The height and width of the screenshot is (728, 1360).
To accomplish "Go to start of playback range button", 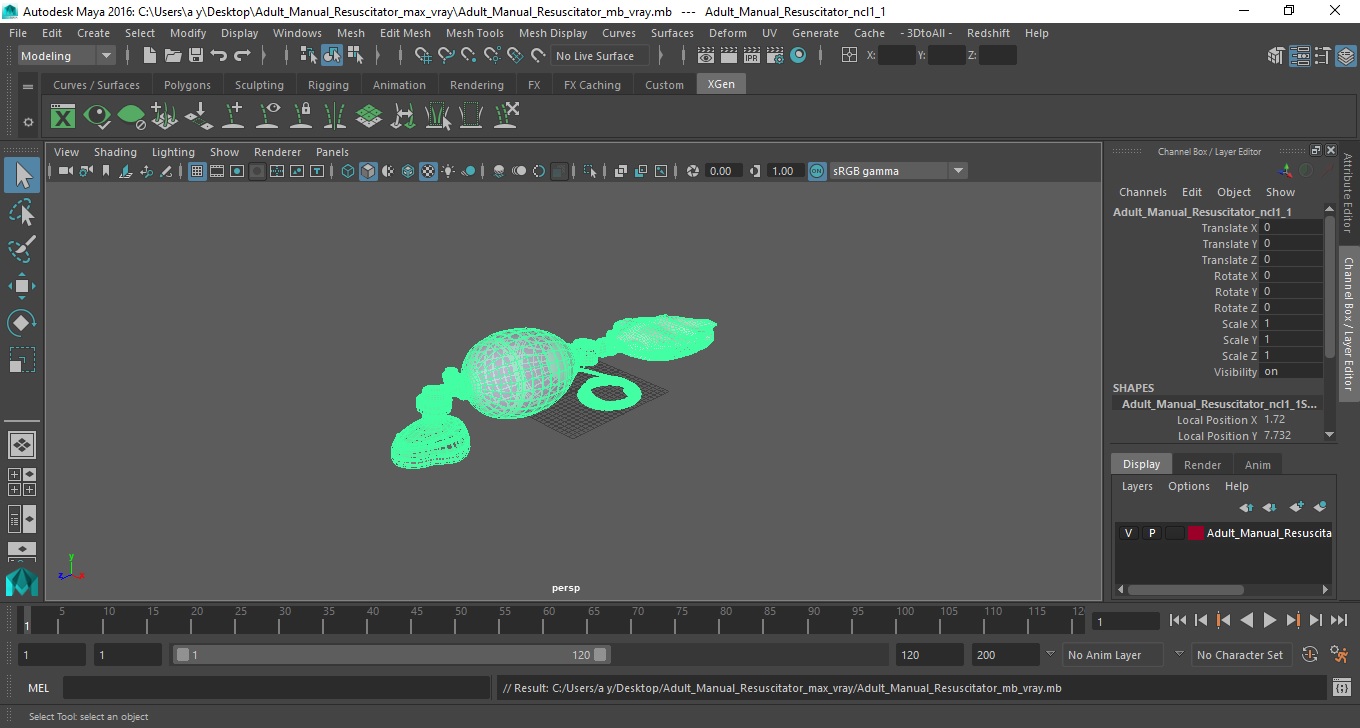I will tap(1178, 621).
